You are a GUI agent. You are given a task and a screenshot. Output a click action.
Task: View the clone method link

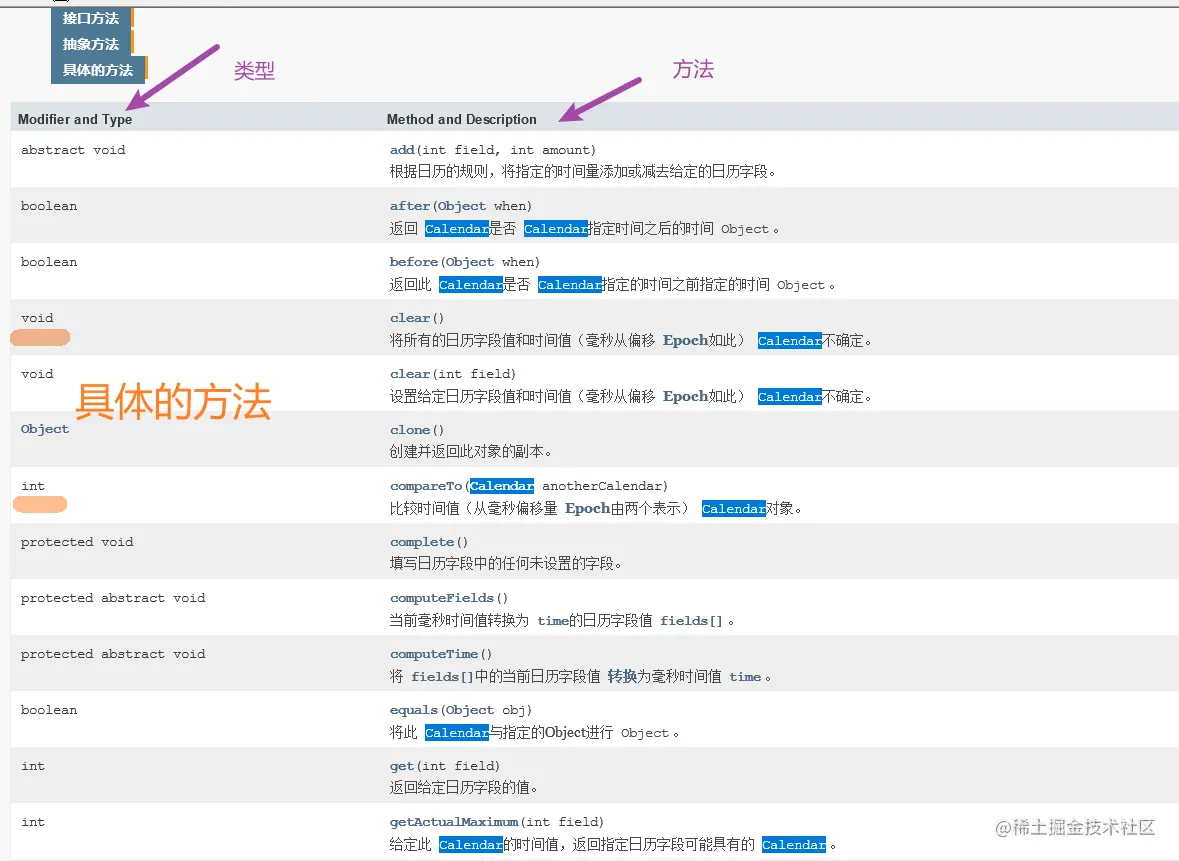(x=409, y=430)
